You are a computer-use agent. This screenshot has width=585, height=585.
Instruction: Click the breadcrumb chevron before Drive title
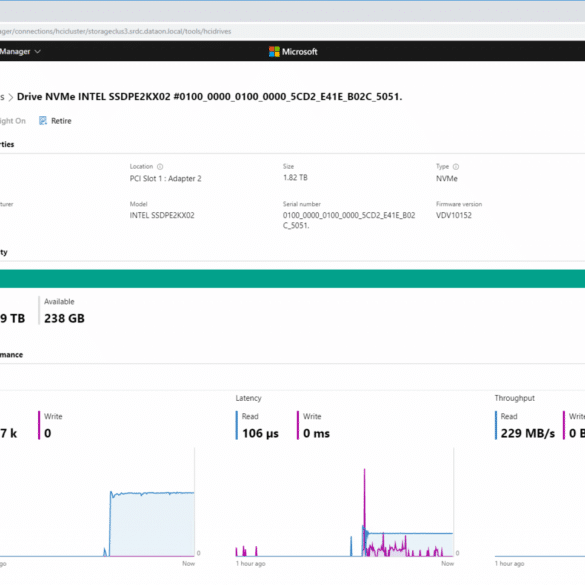tap(11, 97)
